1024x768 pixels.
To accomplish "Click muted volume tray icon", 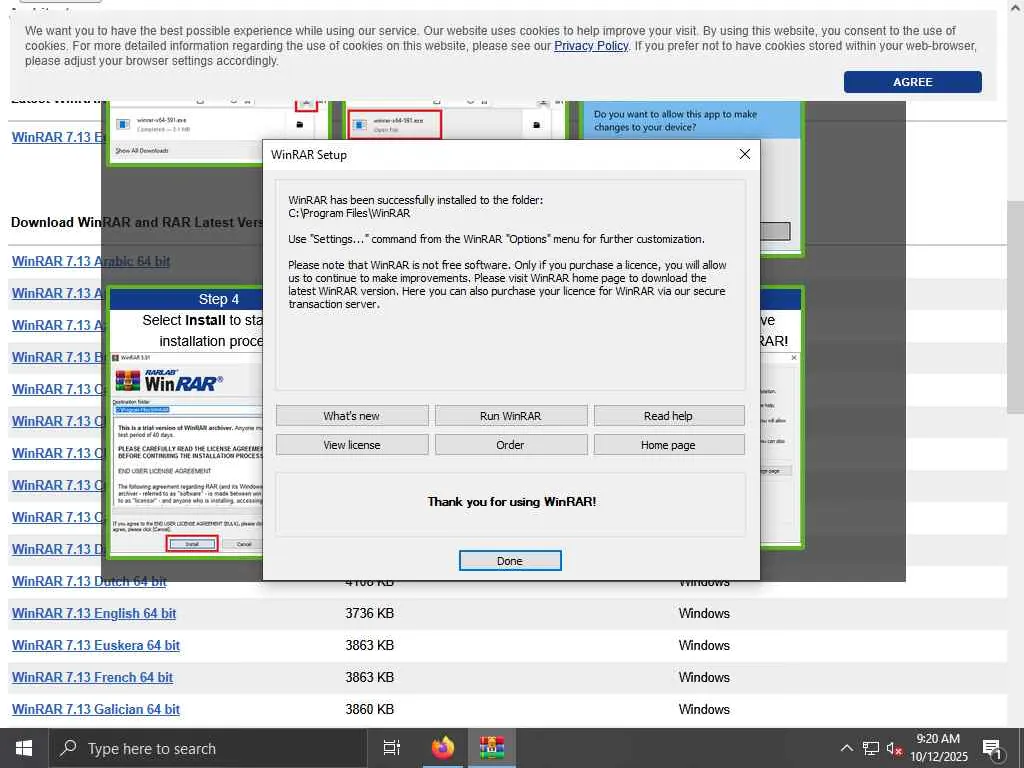I will click(894, 748).
